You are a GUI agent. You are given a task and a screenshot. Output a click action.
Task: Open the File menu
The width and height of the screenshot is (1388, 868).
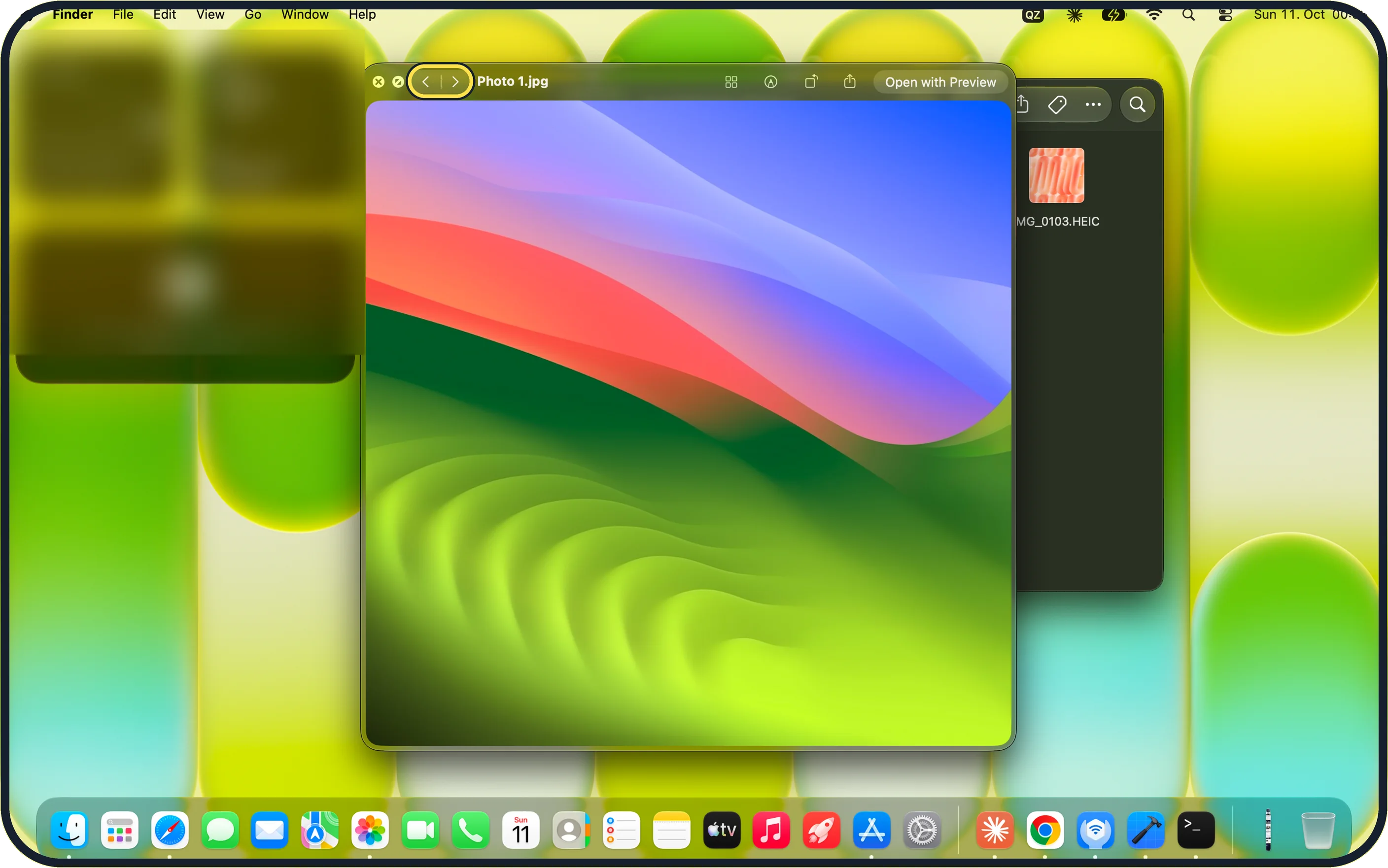tap(123, 14)
